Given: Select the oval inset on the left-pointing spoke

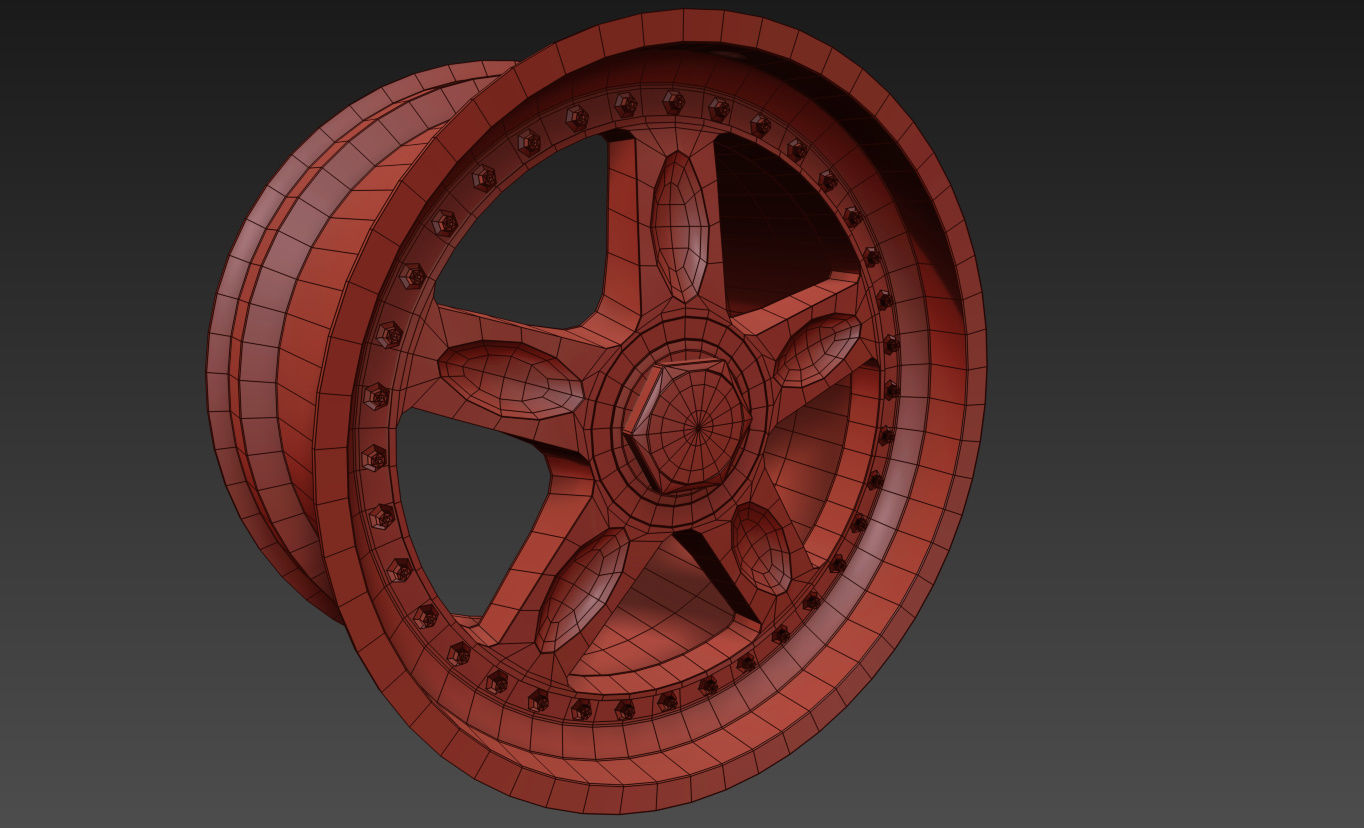Looking at the screenshot, I should click(x=510, y=380).
